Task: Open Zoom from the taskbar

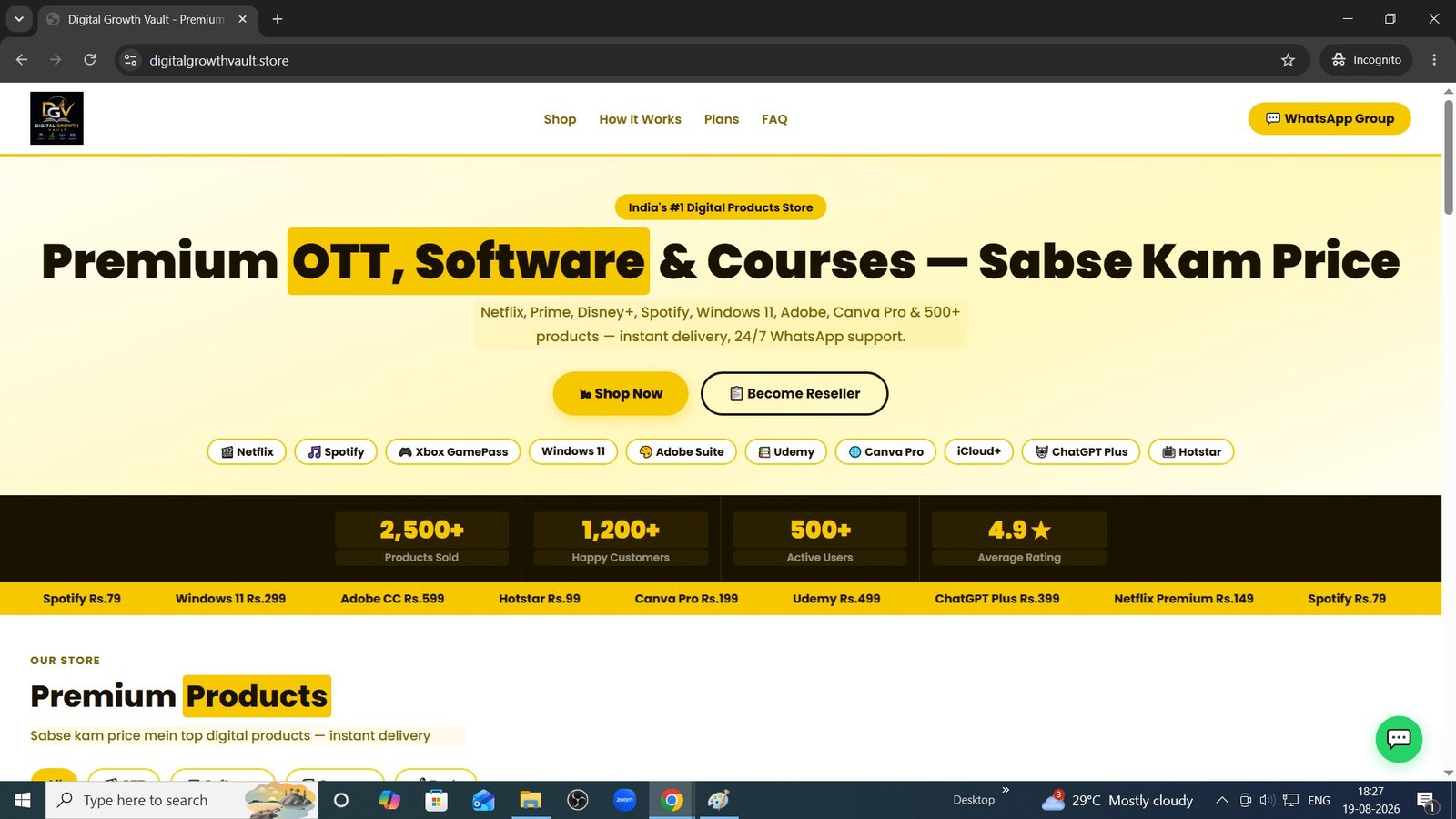Action: pyautogui.click(x=625, y=800)
